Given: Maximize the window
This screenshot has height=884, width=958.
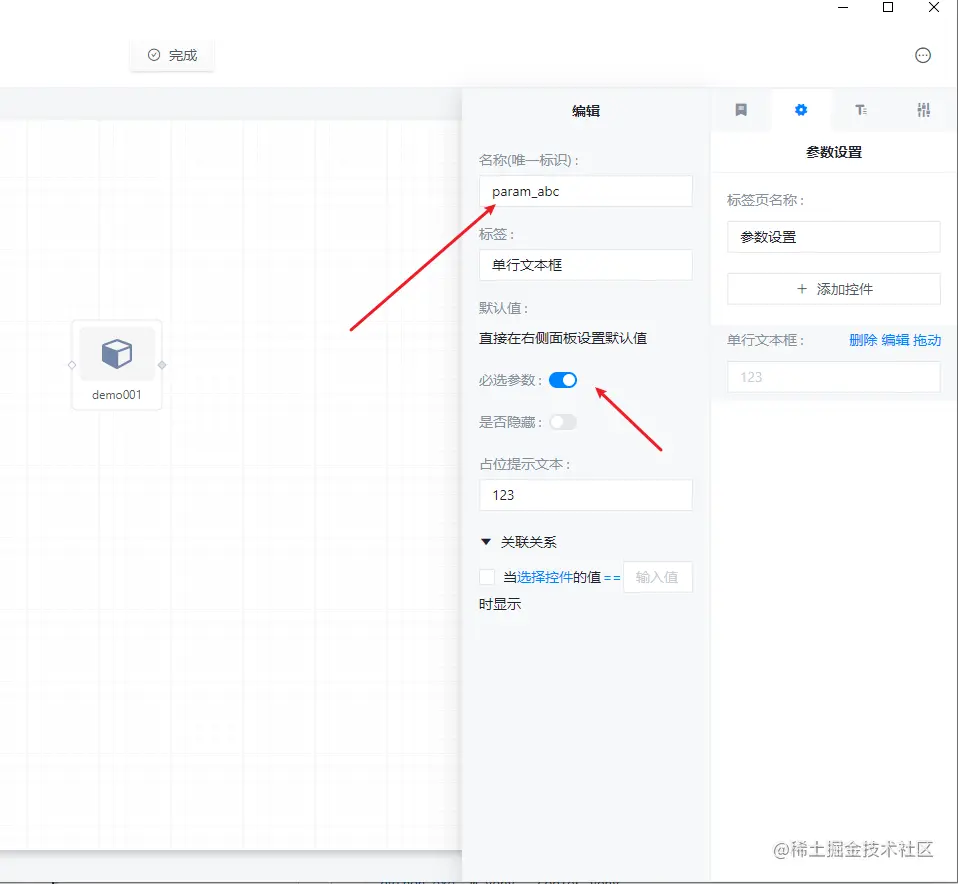Looking at the screenshot, I should coord(888,7).
